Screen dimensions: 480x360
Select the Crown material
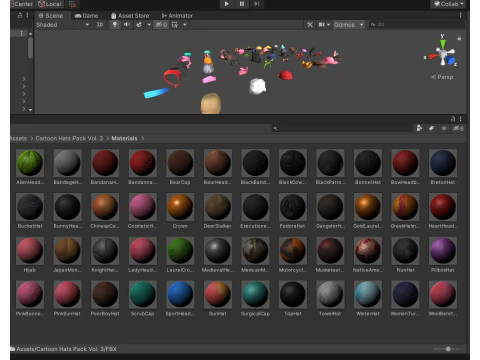tap(180, 211)
